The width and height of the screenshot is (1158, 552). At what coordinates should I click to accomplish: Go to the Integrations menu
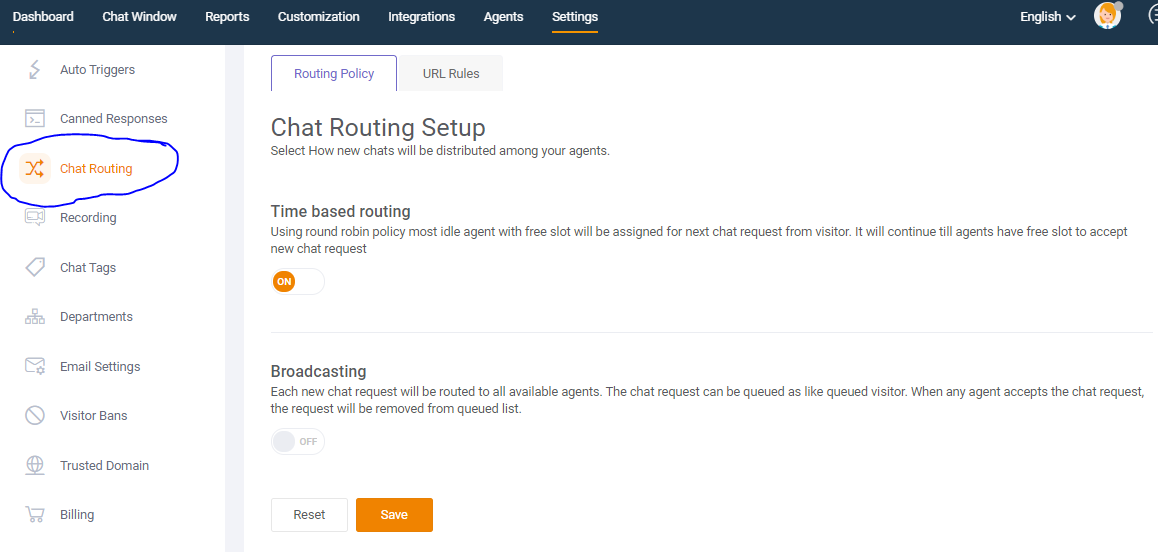coord(422,16)
